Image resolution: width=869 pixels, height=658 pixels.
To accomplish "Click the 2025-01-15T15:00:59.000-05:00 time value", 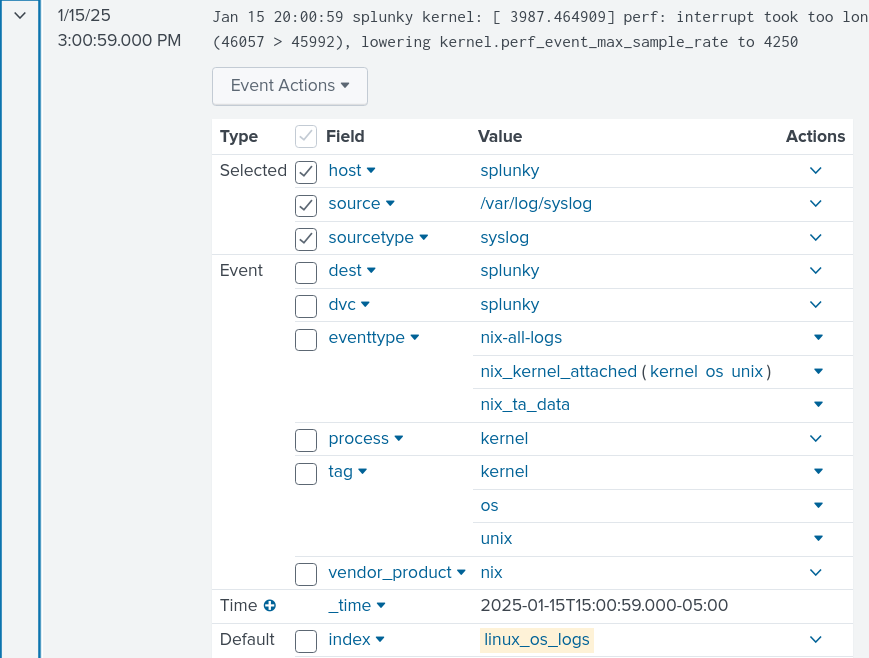I will [604, 605].
